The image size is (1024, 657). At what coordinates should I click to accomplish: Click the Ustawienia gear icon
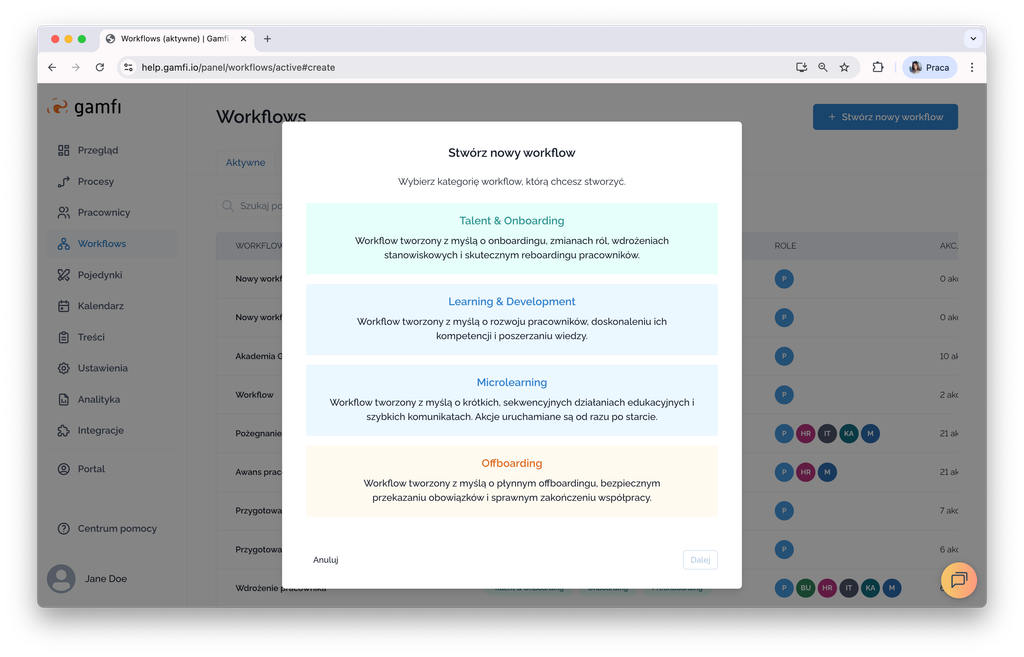click(x=64, y=368)
